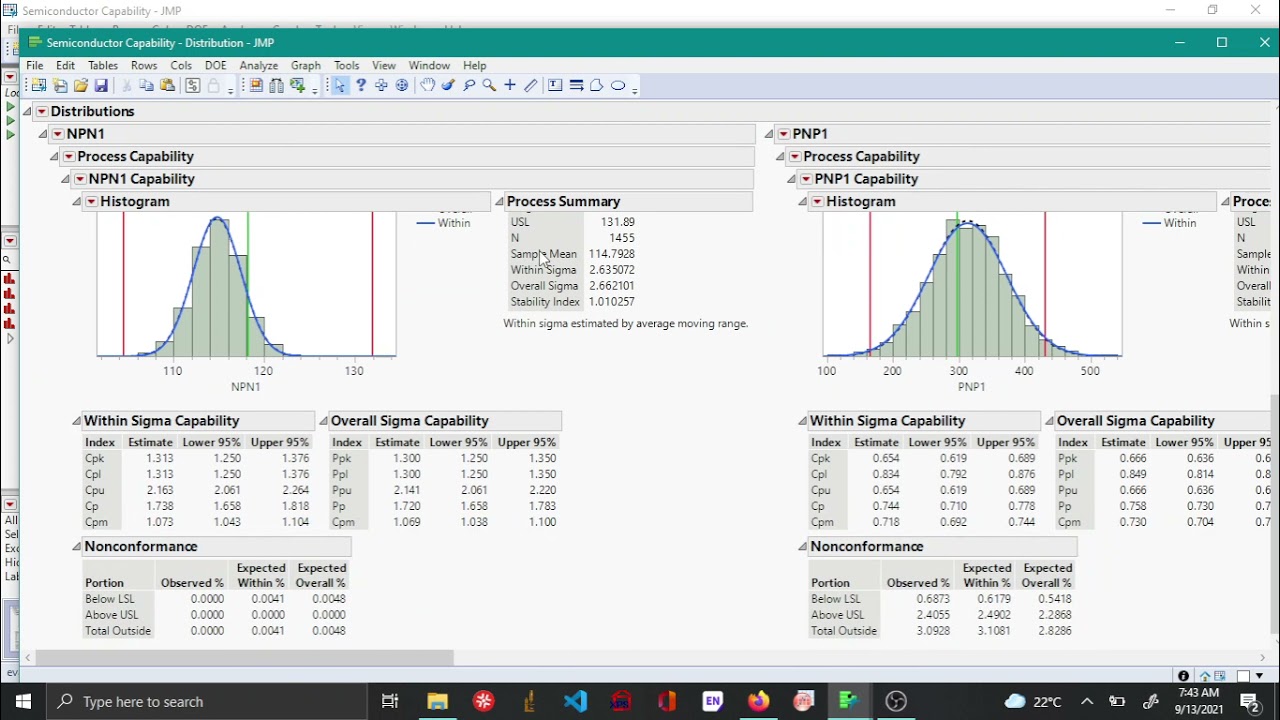Select the Brush tool
Image resolution: width=1280 pixels, height=720 pixels.
pos(448,86)
